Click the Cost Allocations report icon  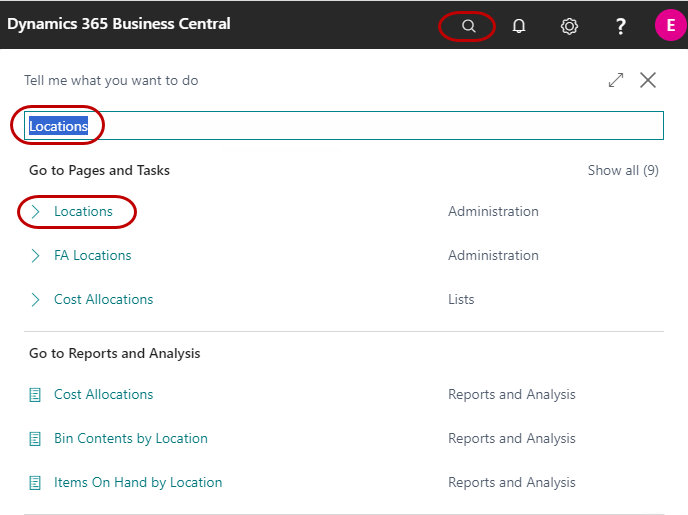tap(36, 395)
